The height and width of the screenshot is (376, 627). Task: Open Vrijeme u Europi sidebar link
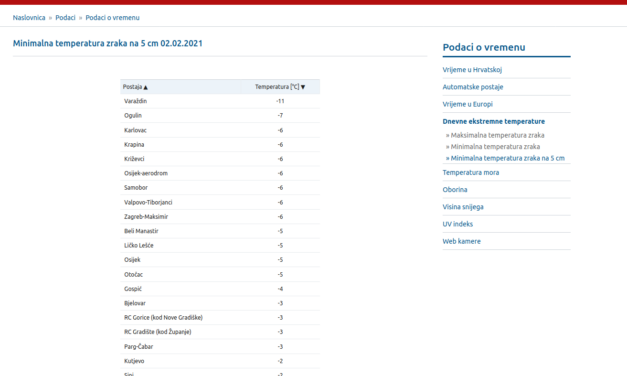tap(467, 104)
